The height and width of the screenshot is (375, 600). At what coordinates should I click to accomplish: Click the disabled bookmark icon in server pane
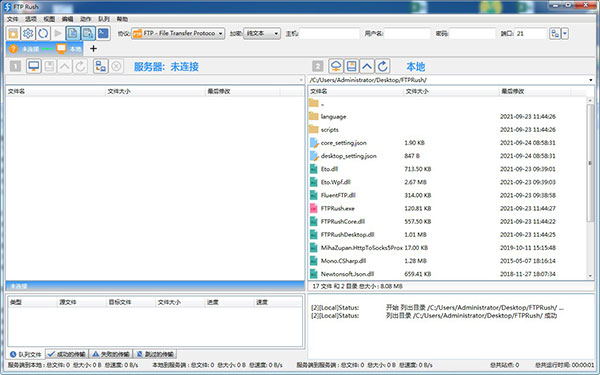49,66
